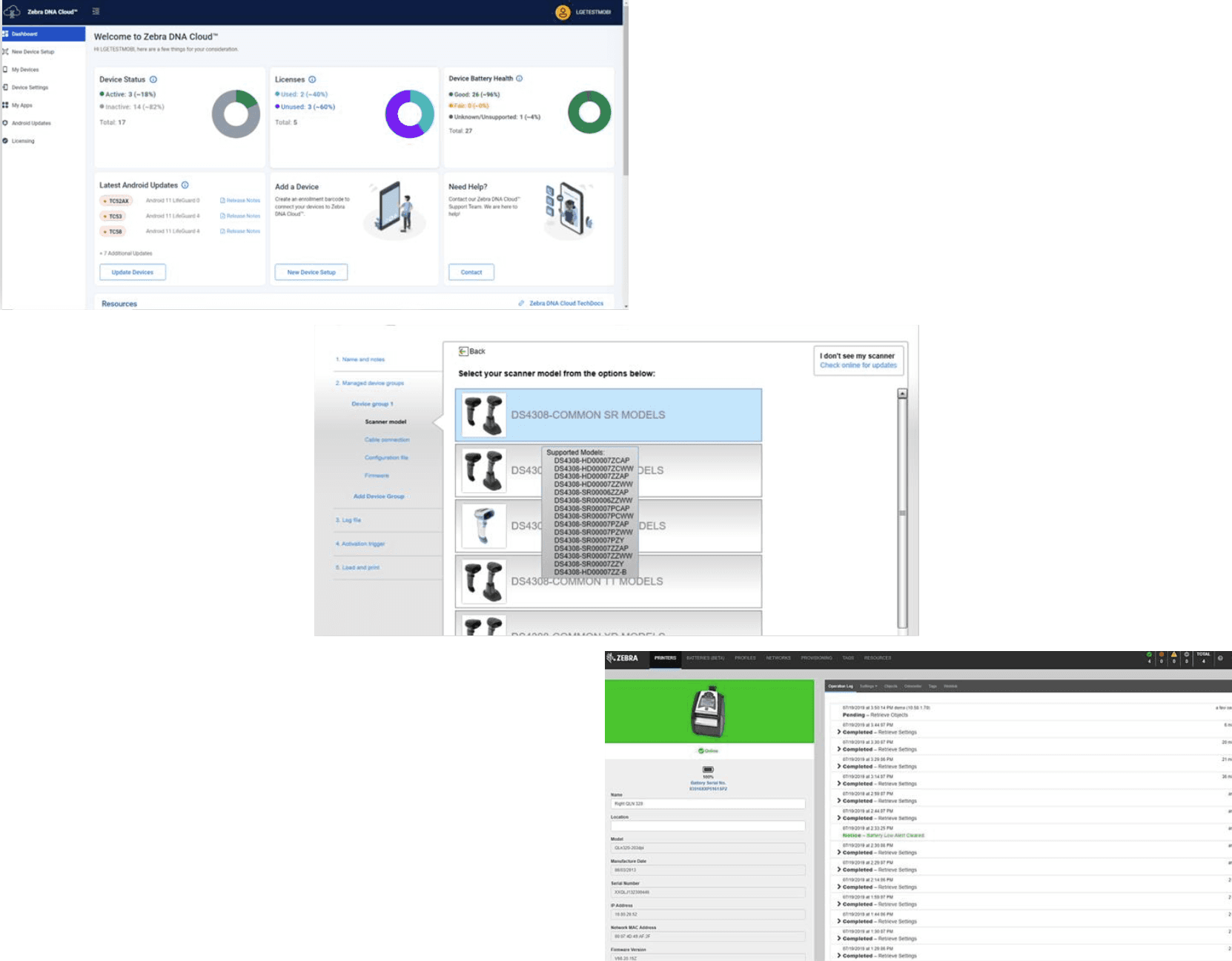The width and height of the screenshot is (1232, 961).
Task: Click the TC52AX device tag
Action: 116,201
